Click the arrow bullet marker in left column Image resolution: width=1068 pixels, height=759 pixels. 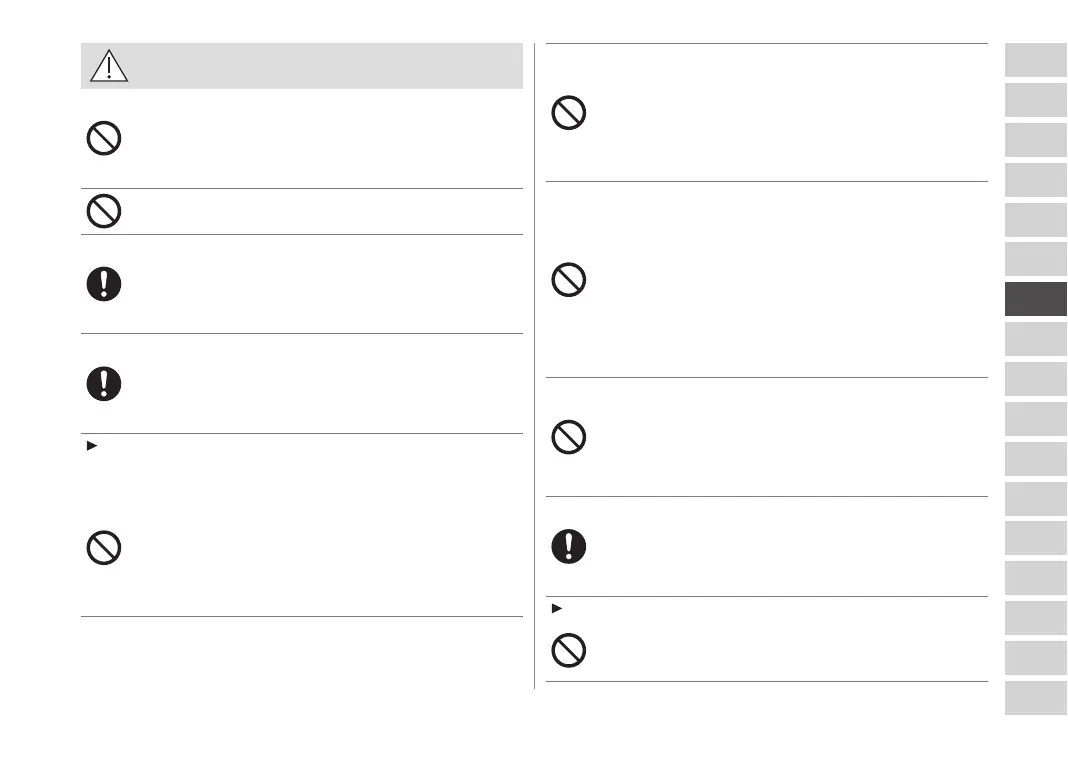[91, 445]
